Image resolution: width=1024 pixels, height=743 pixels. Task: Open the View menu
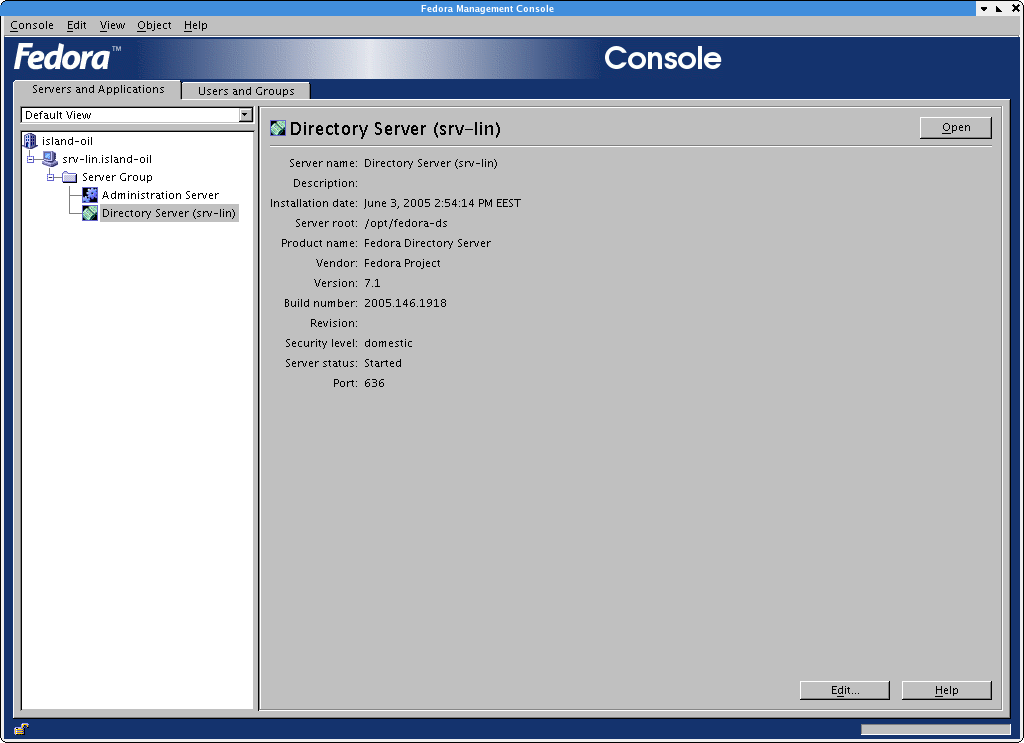coord(112,25)
